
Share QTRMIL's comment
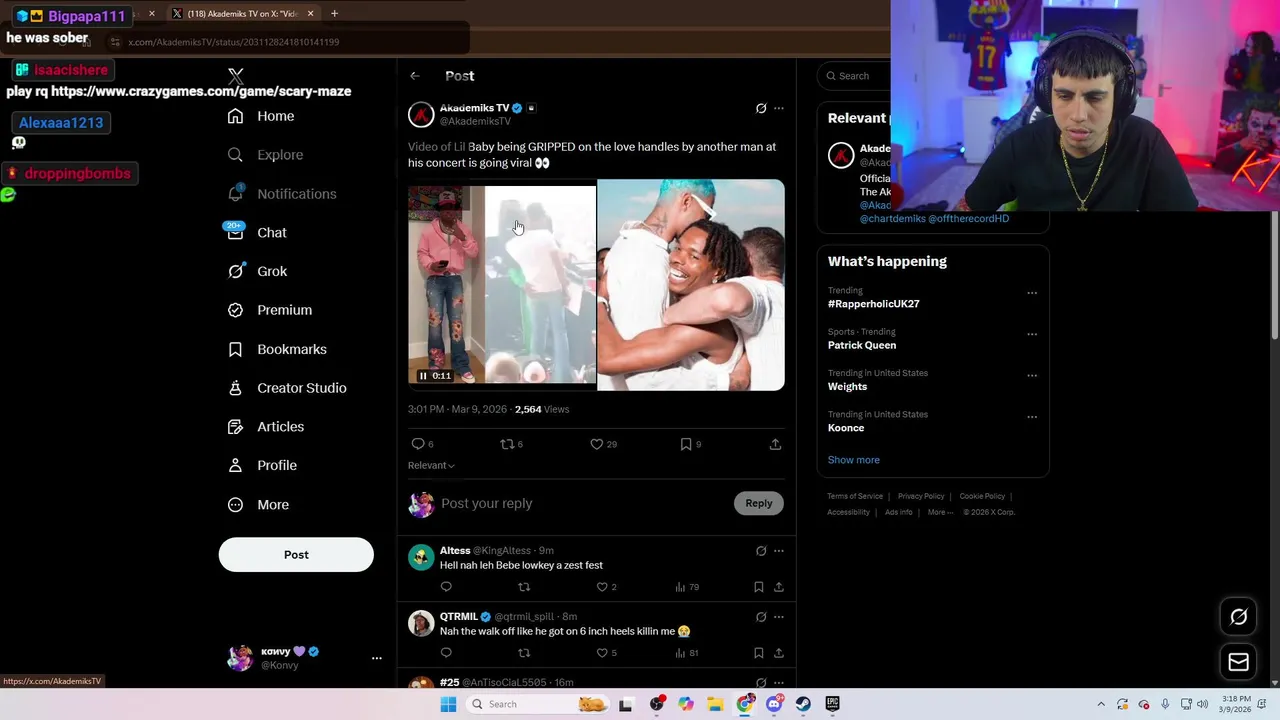(x=779, y=653)
